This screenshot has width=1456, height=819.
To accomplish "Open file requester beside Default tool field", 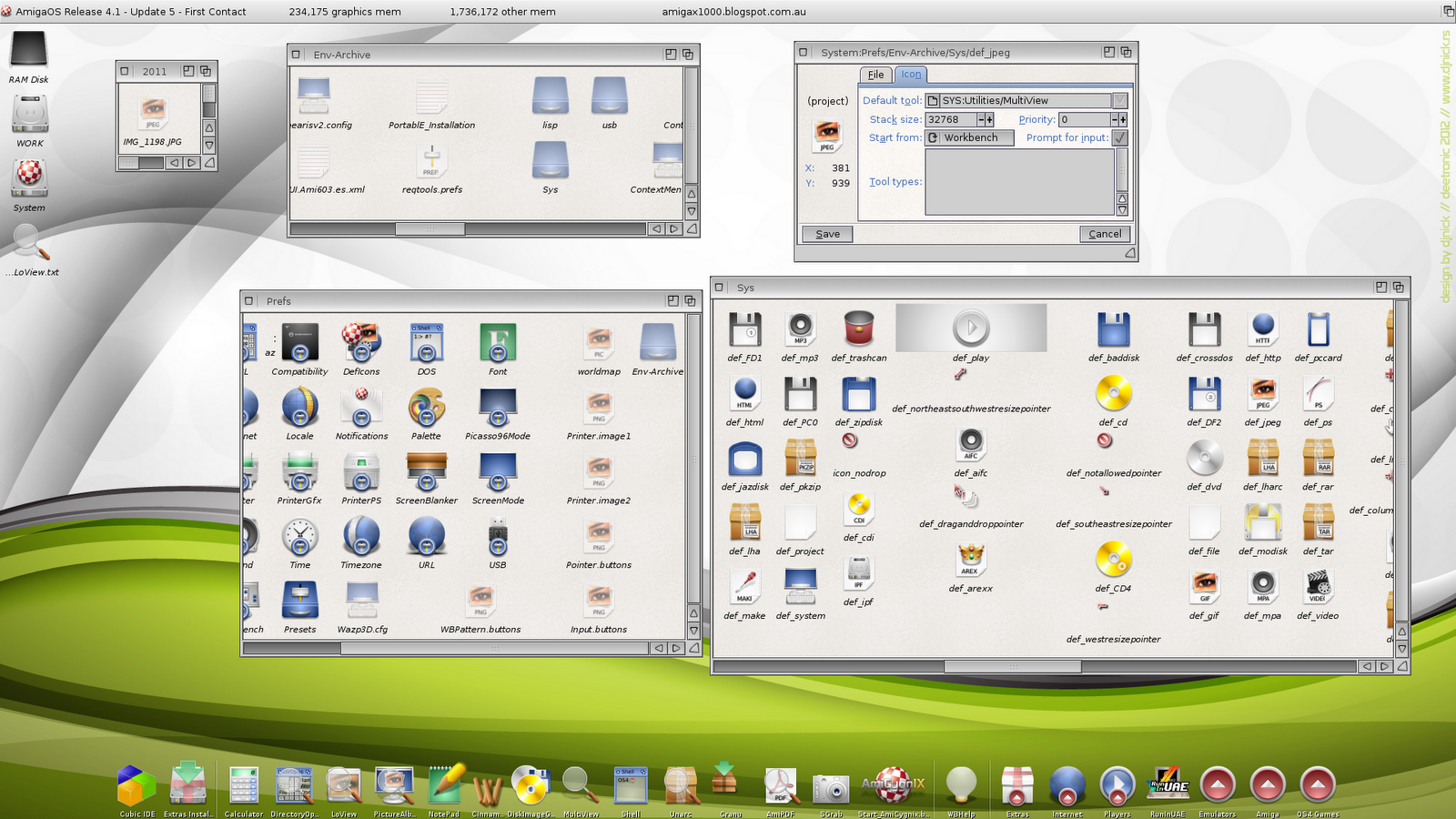I will tap(933, 101).
